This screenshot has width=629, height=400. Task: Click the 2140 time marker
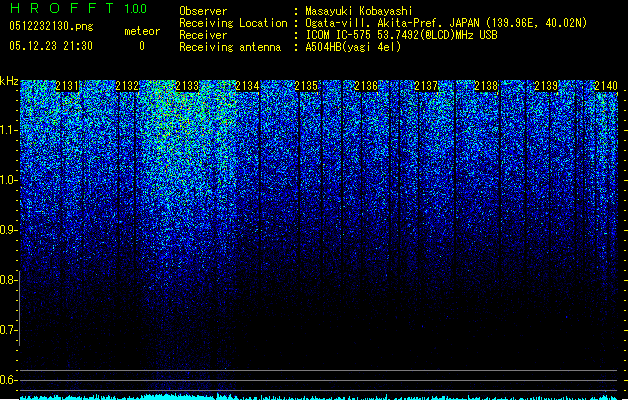click(606, 86)
